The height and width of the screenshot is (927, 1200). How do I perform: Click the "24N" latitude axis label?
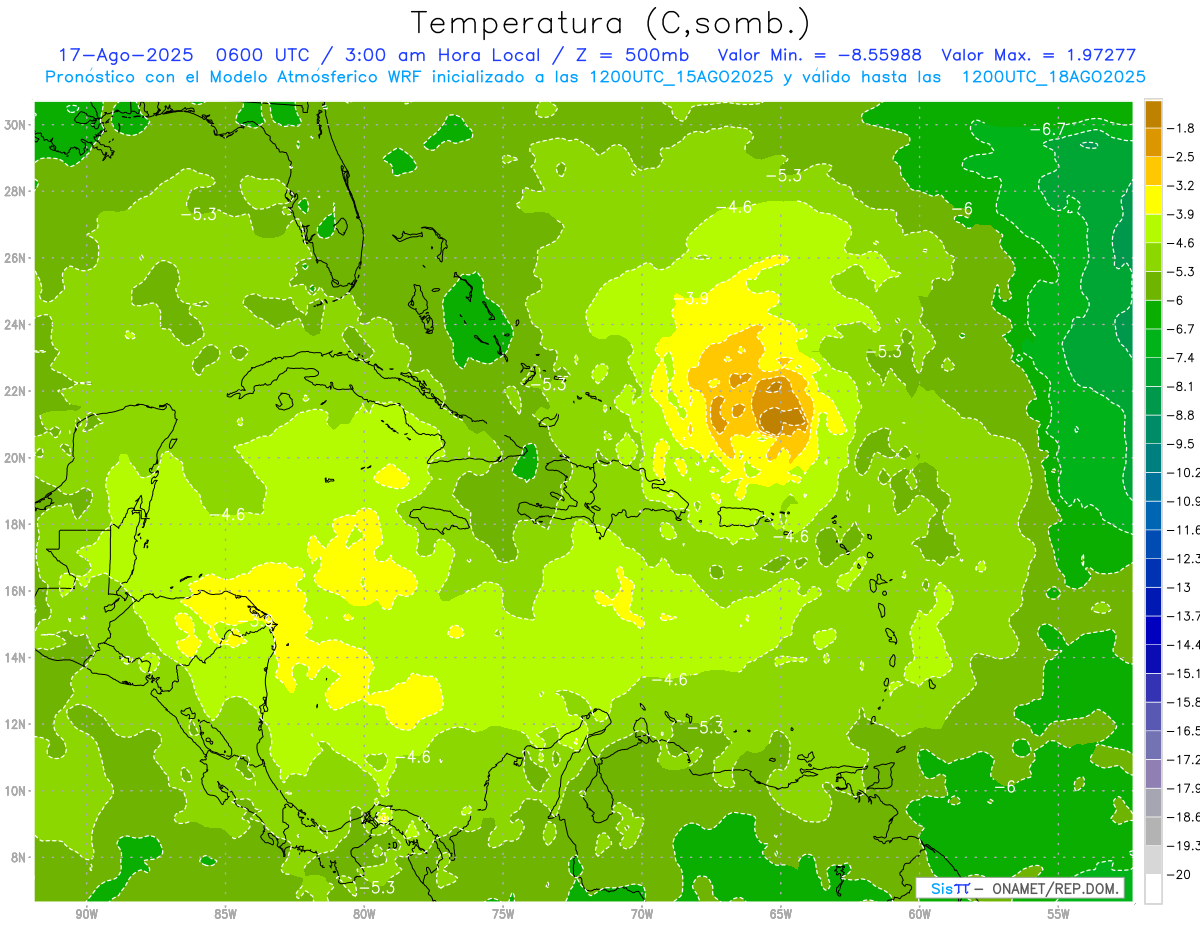point(17,324)
